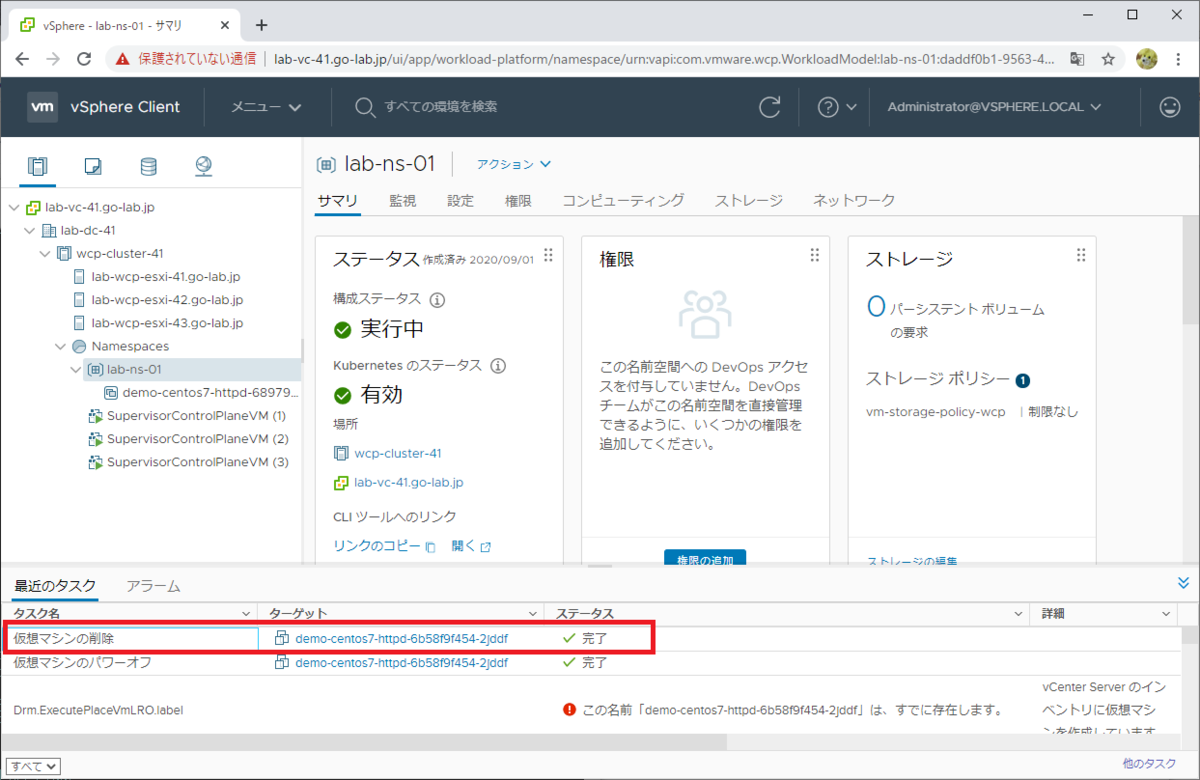Open the browser menu three dots
1200x780 pixels.
click(x=1178, y=59)
